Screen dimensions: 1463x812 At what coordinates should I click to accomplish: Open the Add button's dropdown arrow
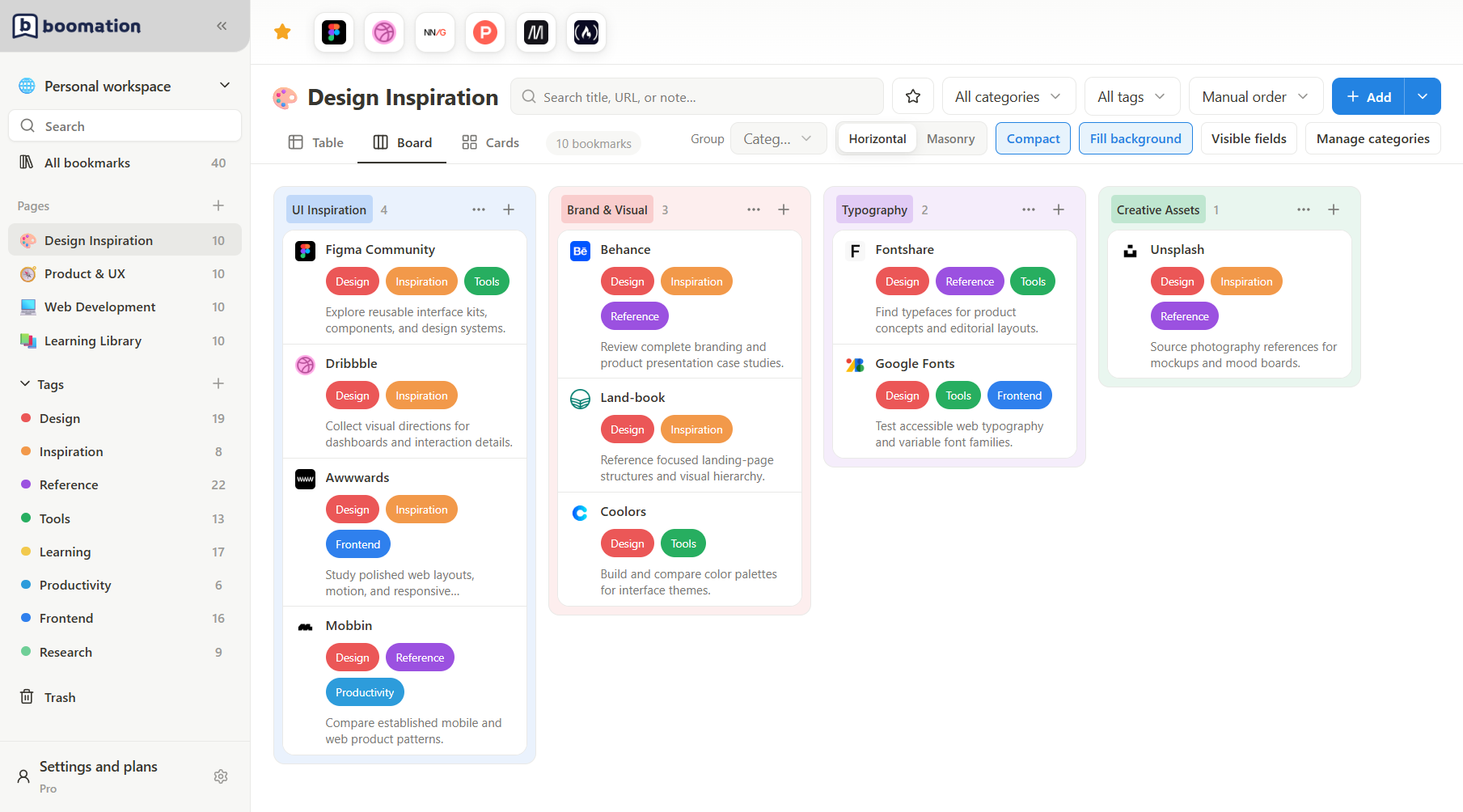pos(1423,96)
